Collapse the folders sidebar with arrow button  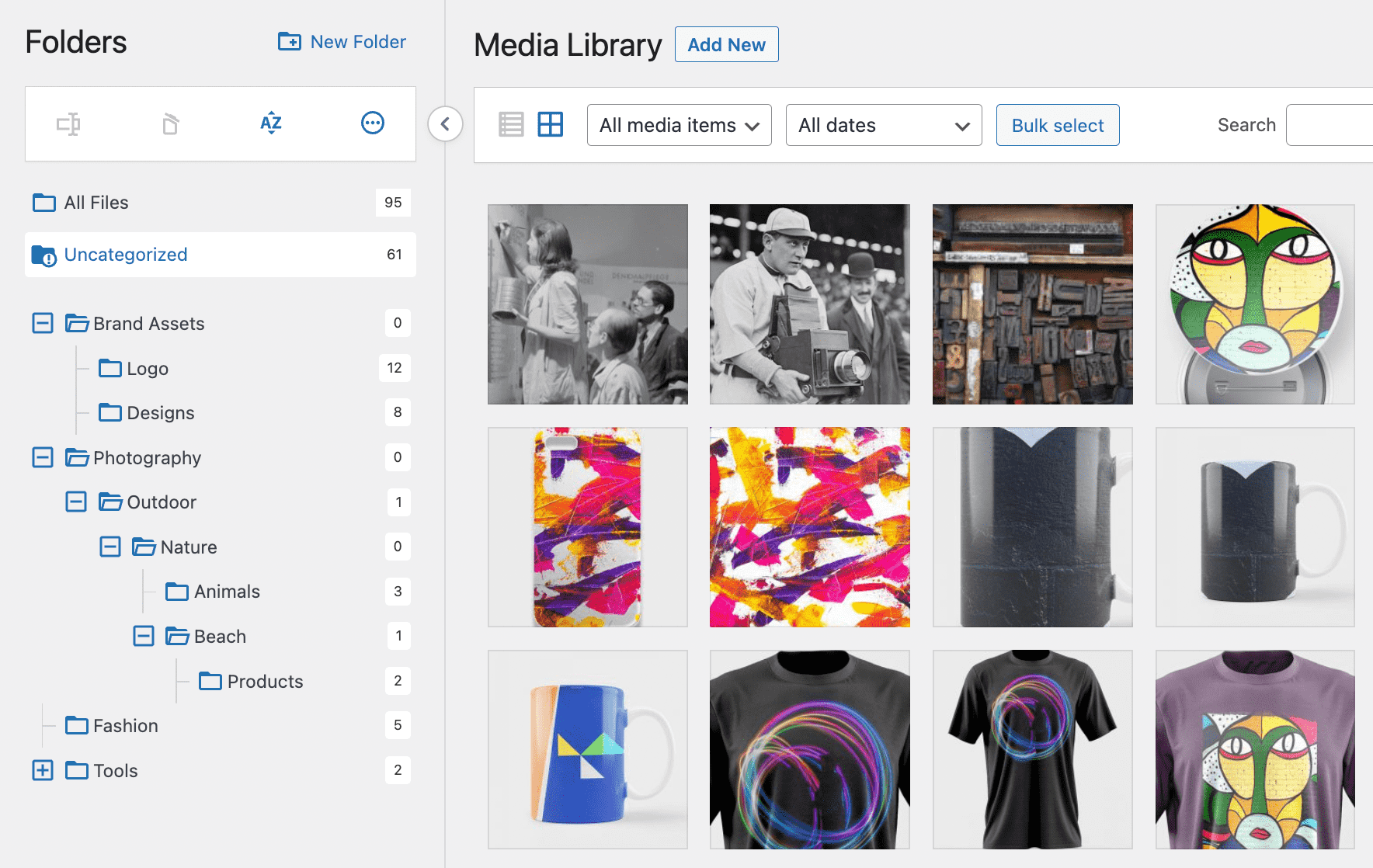[x=446, y=124]
